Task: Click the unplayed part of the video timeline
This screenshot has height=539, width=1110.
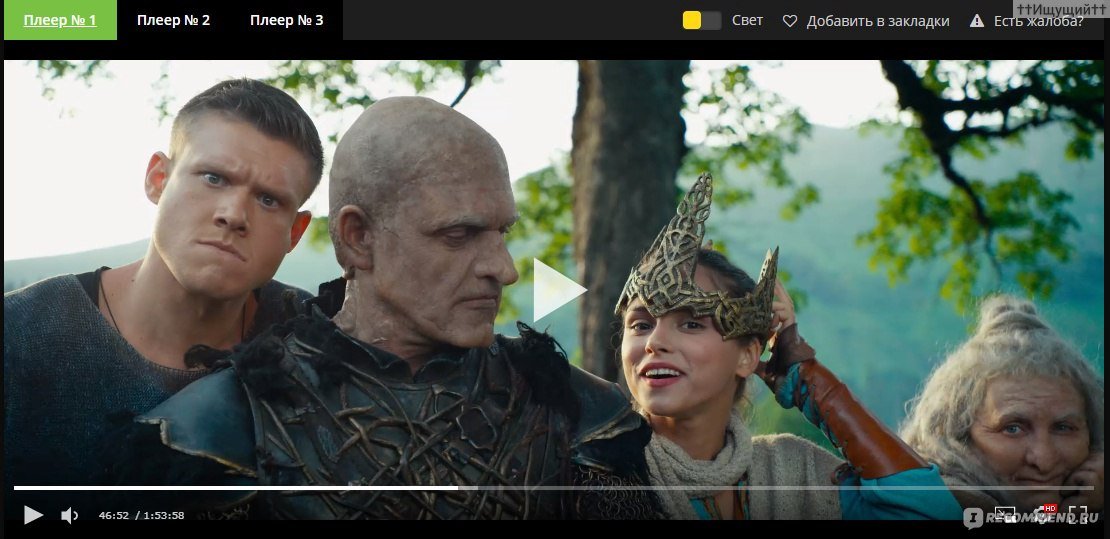Action: tap(770, 488)
